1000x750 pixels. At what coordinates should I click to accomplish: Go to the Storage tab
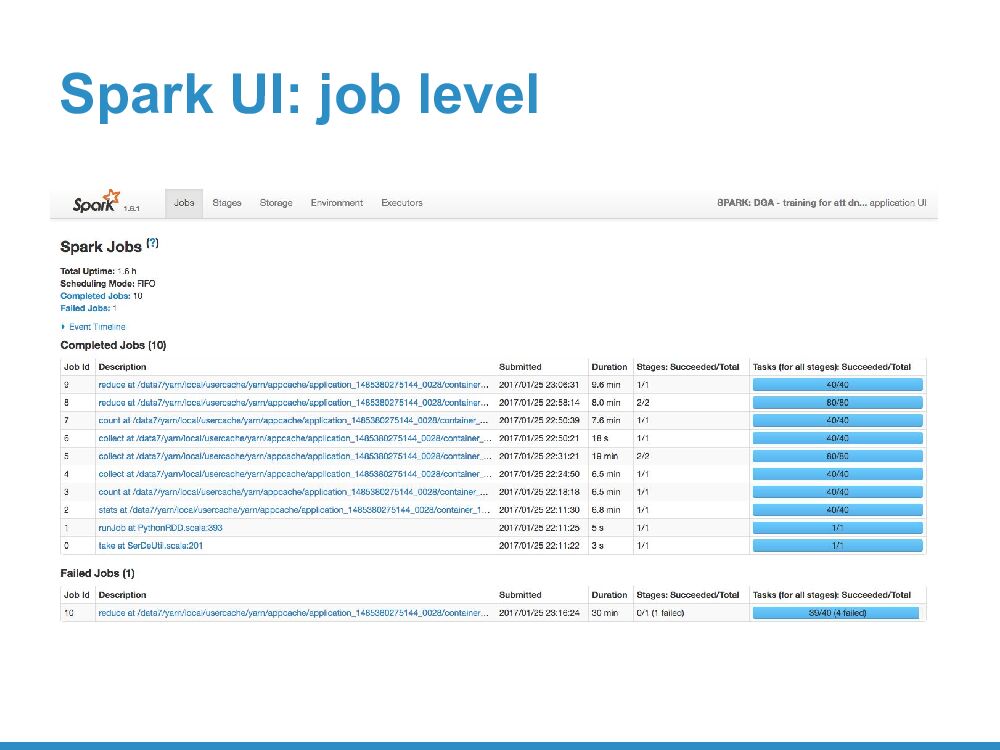tap(276, 203)
